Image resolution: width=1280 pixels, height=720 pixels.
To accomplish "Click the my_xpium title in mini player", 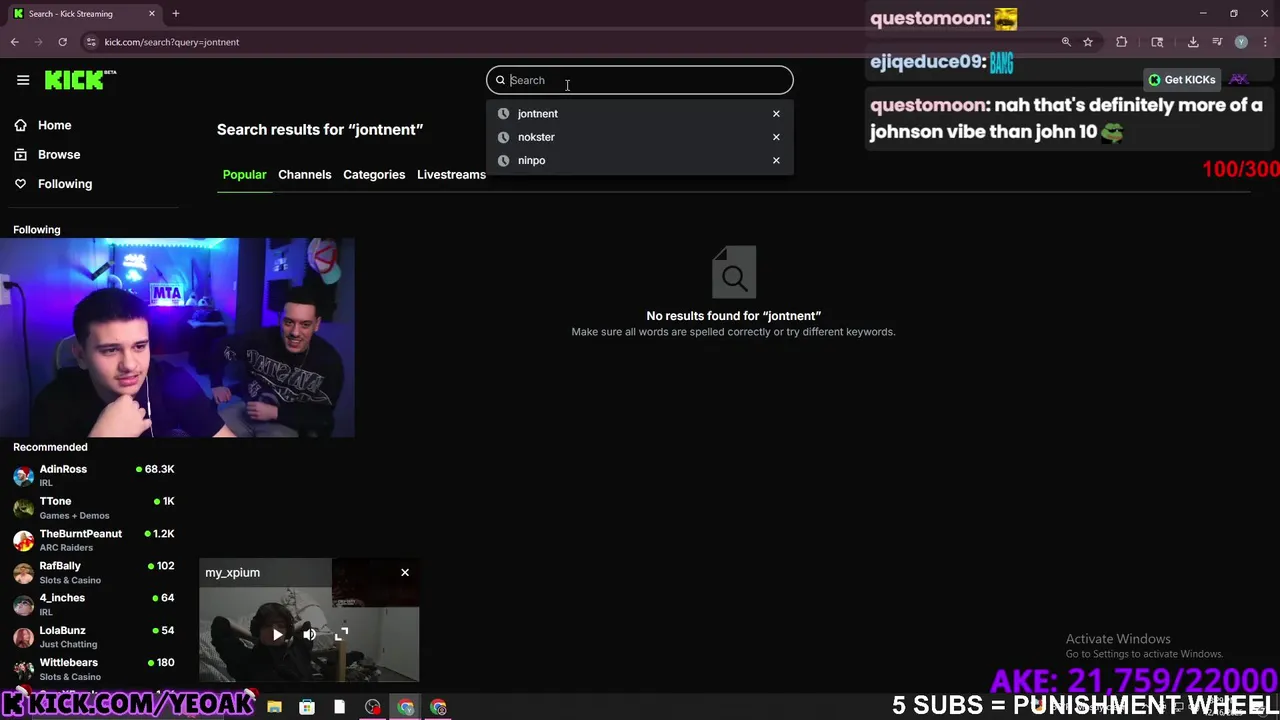I will (232, 573).
